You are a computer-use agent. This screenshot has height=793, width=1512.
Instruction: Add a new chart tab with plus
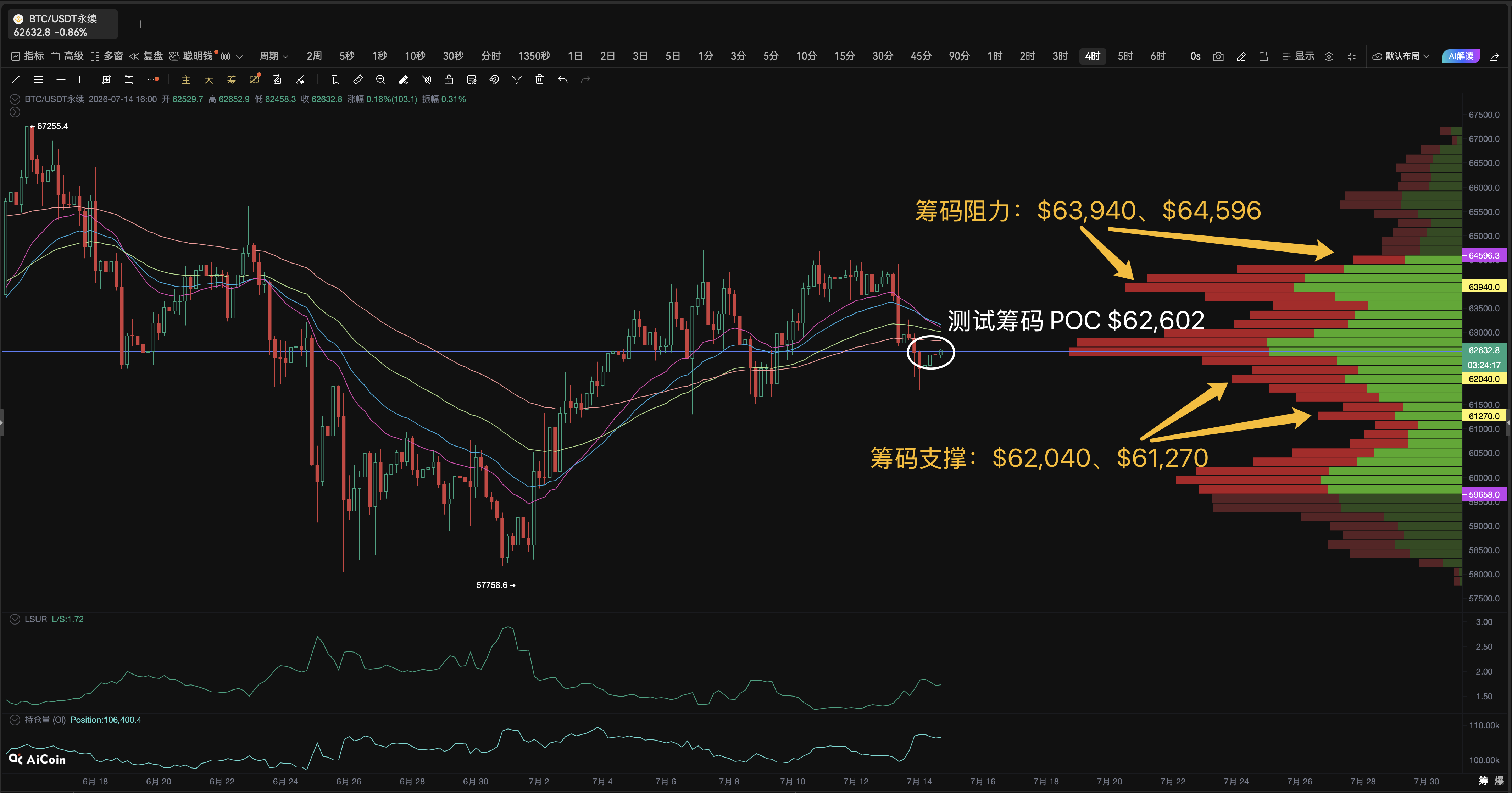click(140, 24)
